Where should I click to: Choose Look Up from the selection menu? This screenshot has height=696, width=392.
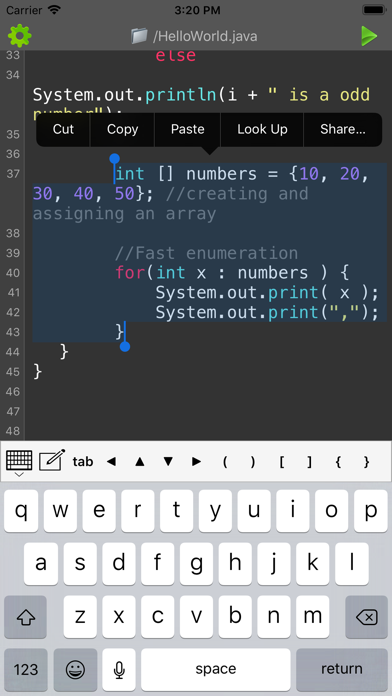(x=262, y=129)
